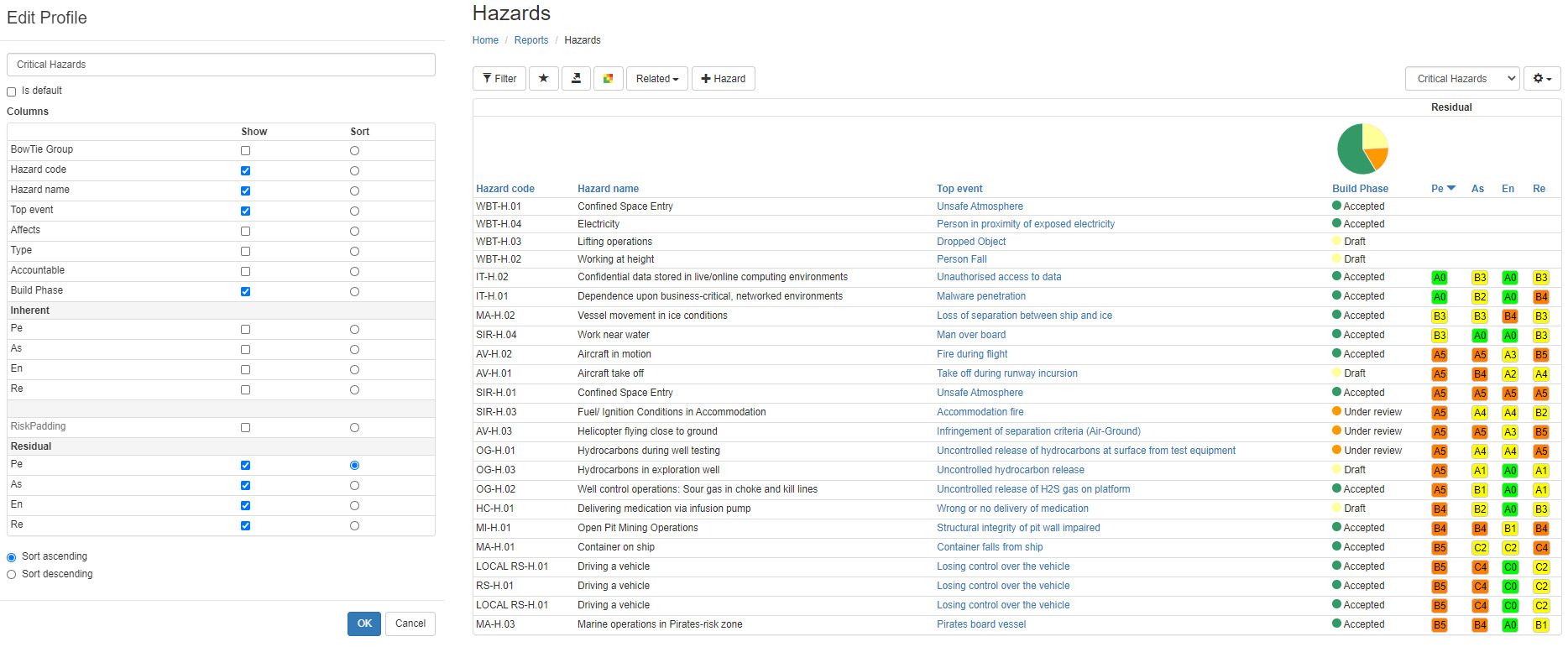Click the Pe column sort arrow
Screen dimensions: 1568x647
pos(1451,189)
